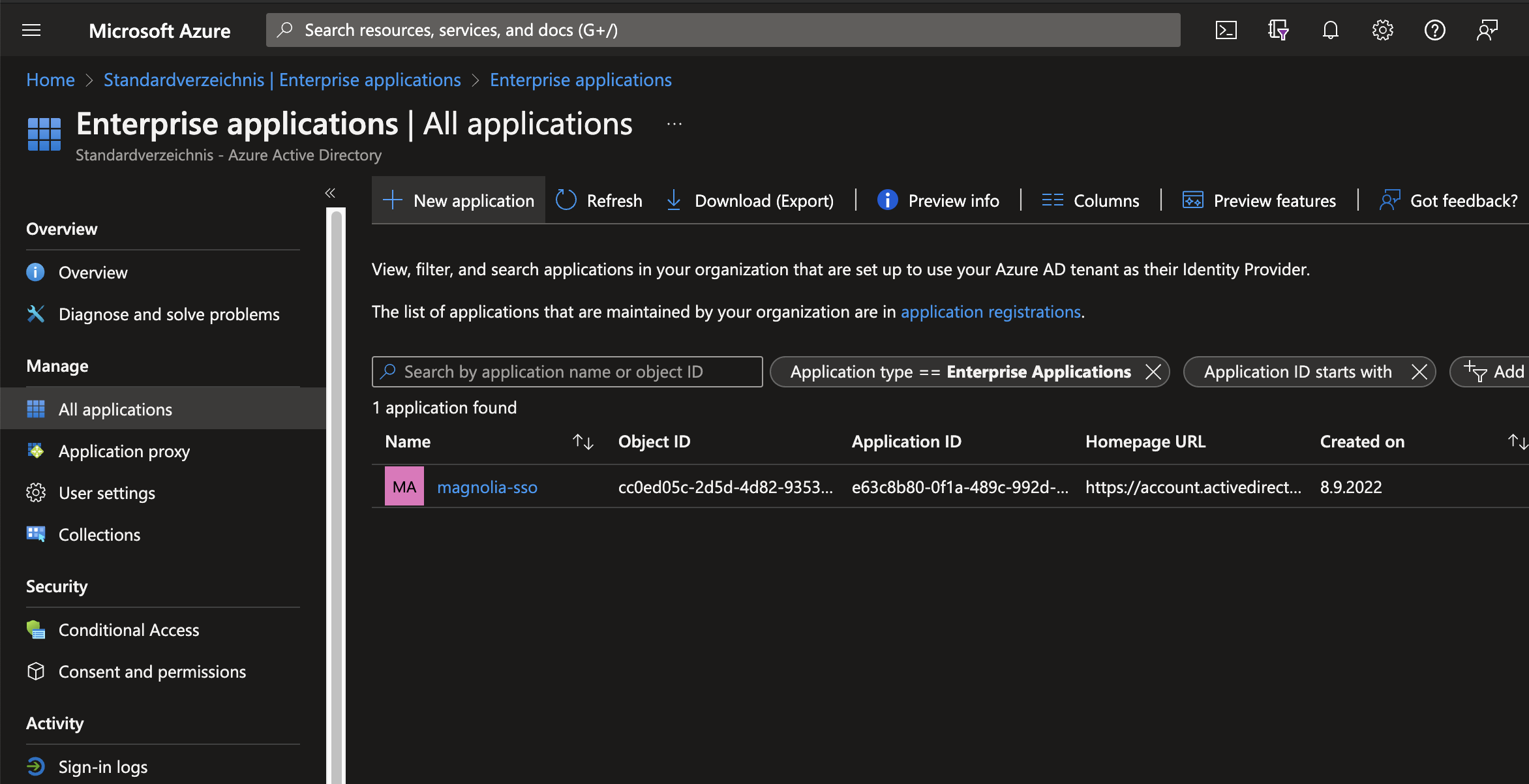Open the Columns chooser

point(1091,200)
